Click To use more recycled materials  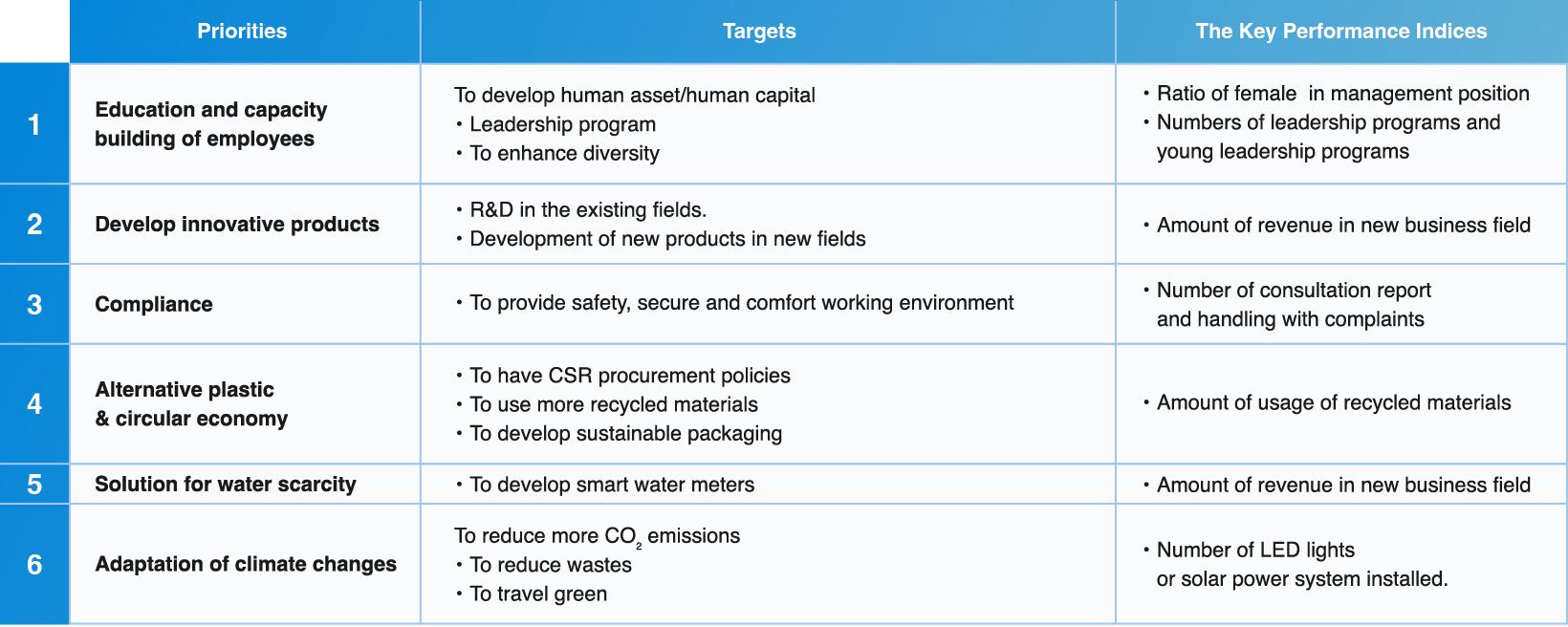(x=614, y=404)
